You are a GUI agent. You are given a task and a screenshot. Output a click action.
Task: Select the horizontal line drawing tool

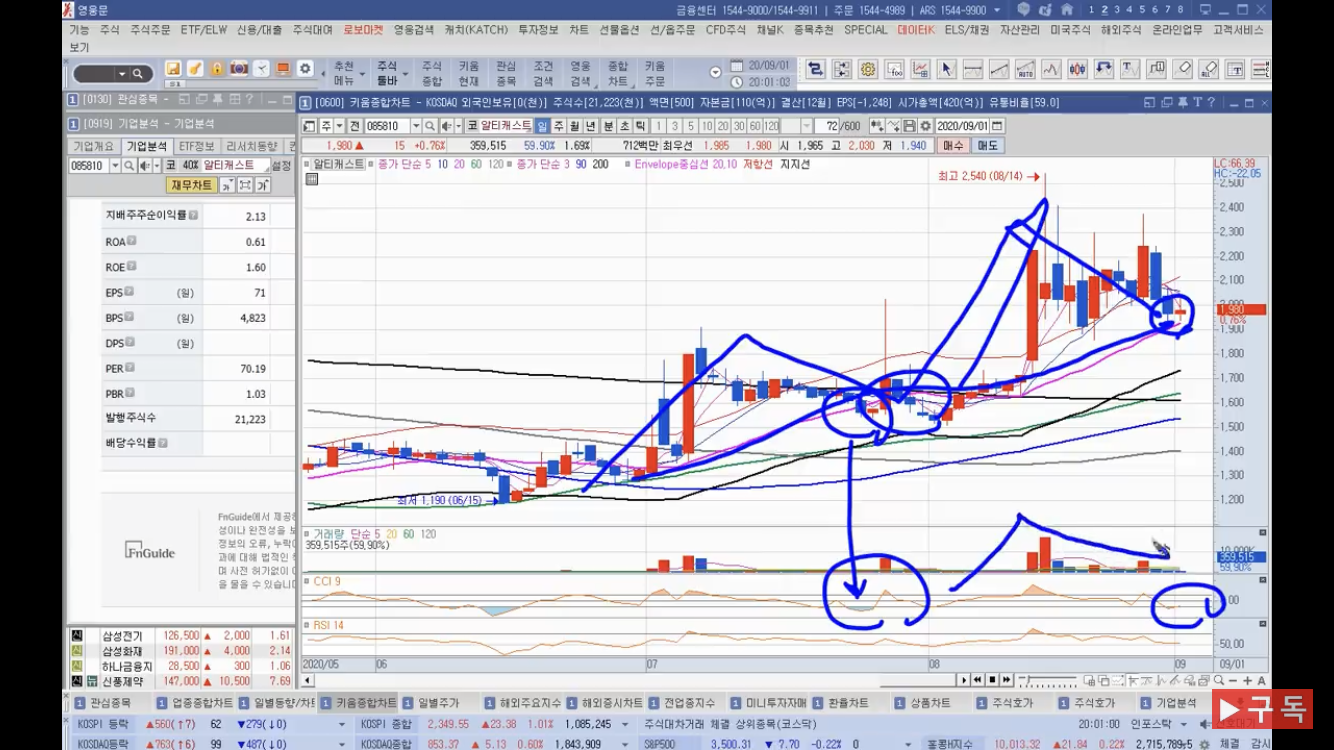pos(972,69)
